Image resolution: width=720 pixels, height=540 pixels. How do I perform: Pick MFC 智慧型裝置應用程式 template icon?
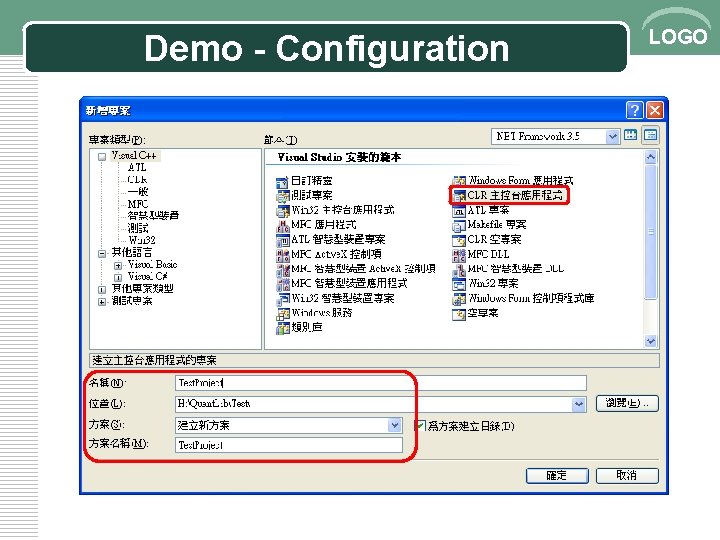click(281, 285)
